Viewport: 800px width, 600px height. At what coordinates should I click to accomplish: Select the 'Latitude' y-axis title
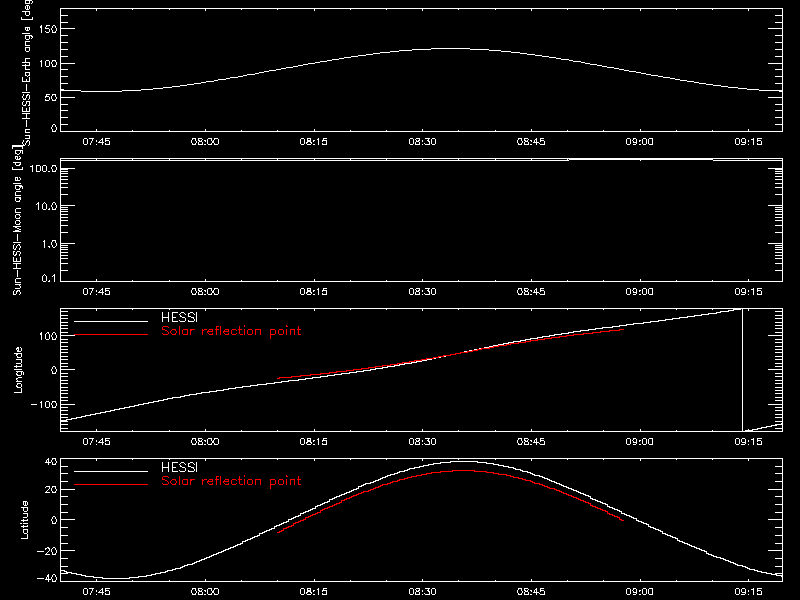[24, 520]
